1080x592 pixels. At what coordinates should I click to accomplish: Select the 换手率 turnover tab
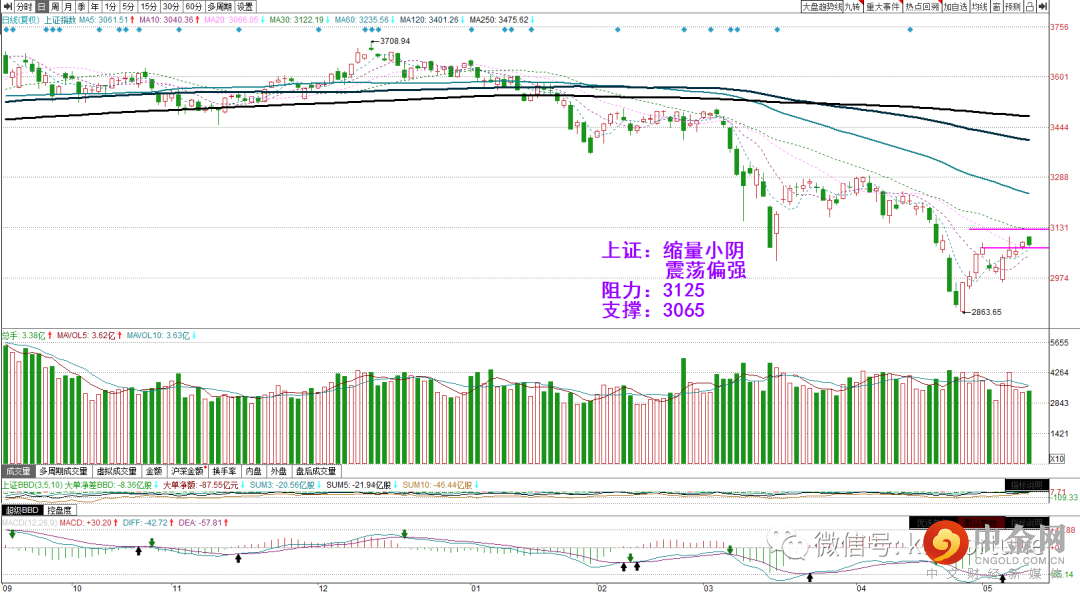[225, 471]
